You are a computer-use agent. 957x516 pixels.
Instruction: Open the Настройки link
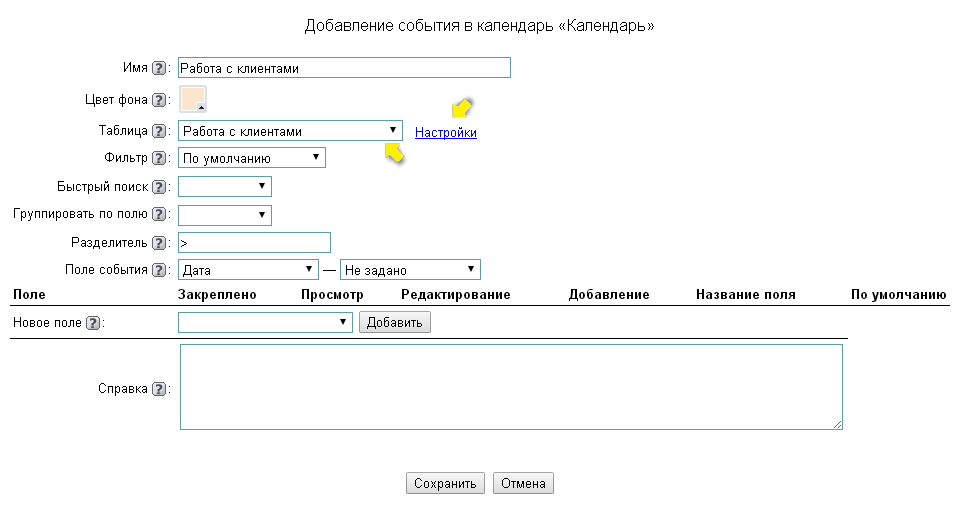click(x=446, y=132)
